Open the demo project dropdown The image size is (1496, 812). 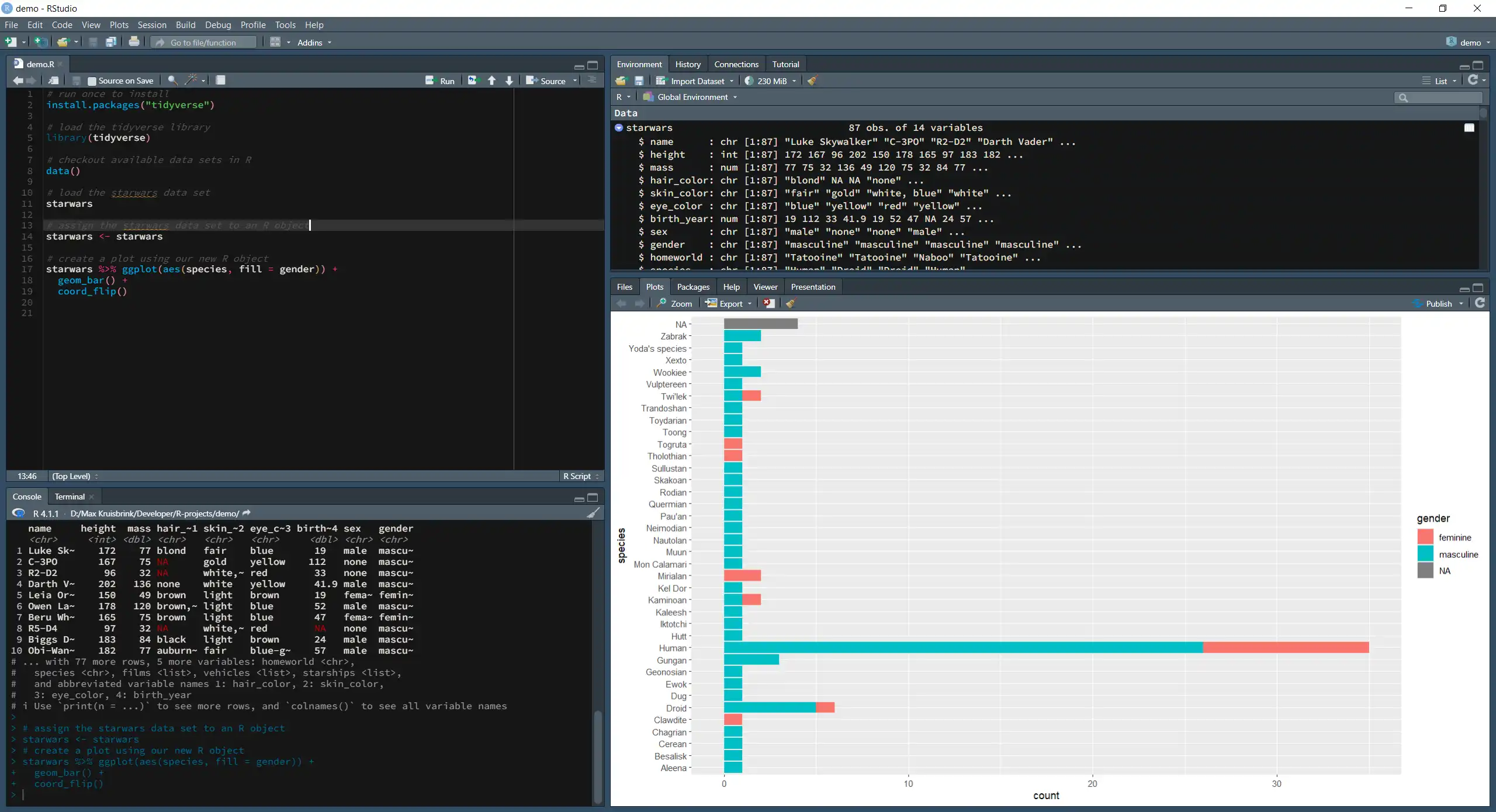[1469, 42]
